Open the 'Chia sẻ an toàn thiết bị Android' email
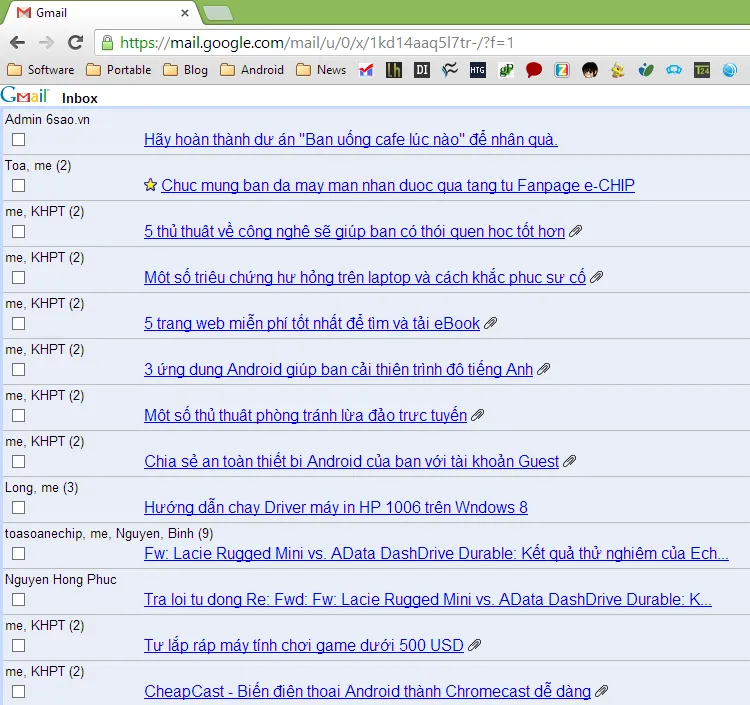Viewport: 750px width, 705px height. (x=351, y=461)
